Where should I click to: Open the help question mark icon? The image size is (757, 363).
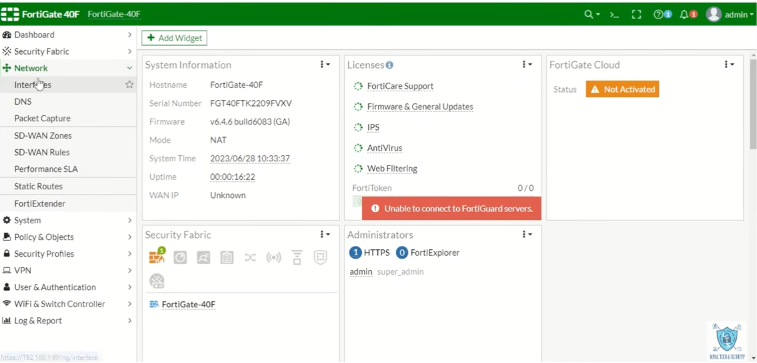tap(658, 14)
